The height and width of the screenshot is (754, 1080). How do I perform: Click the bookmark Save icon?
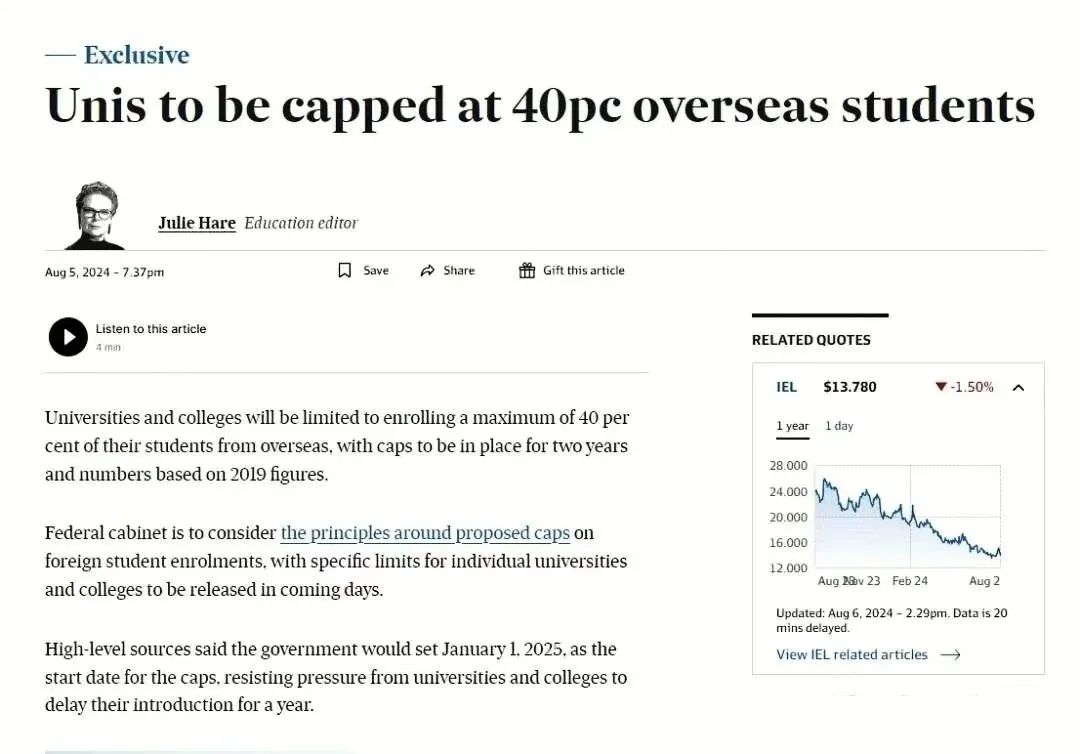click(345, 270)
